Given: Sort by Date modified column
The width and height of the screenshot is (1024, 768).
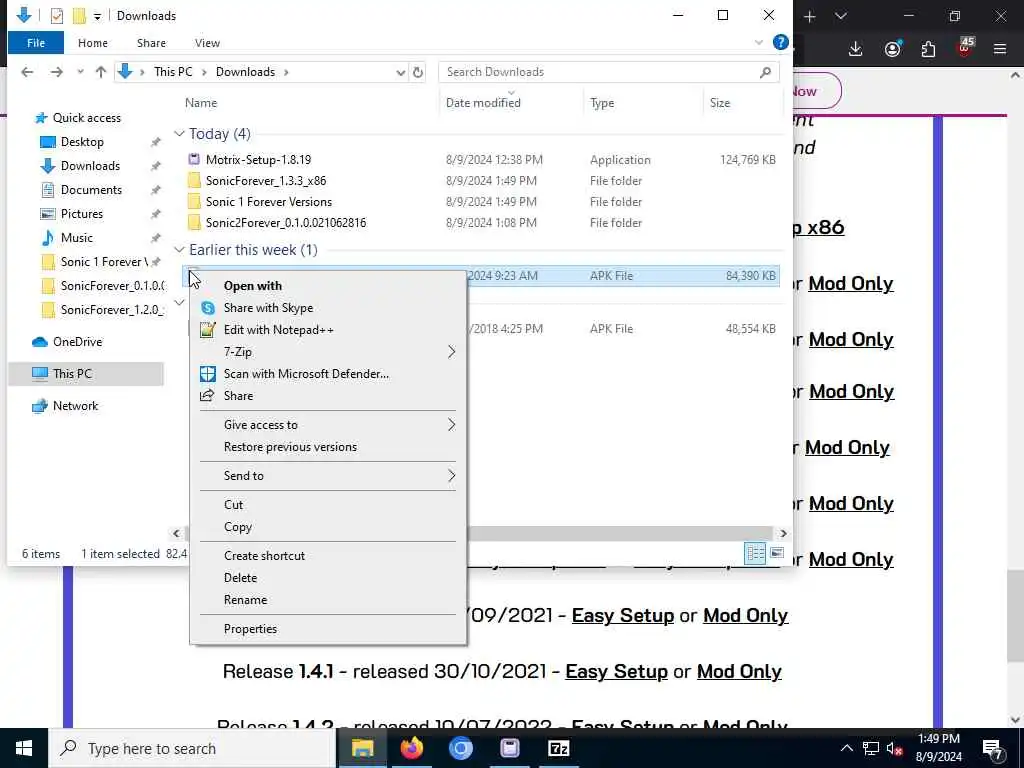Looking at the screenshot, I should coord(483,103).
